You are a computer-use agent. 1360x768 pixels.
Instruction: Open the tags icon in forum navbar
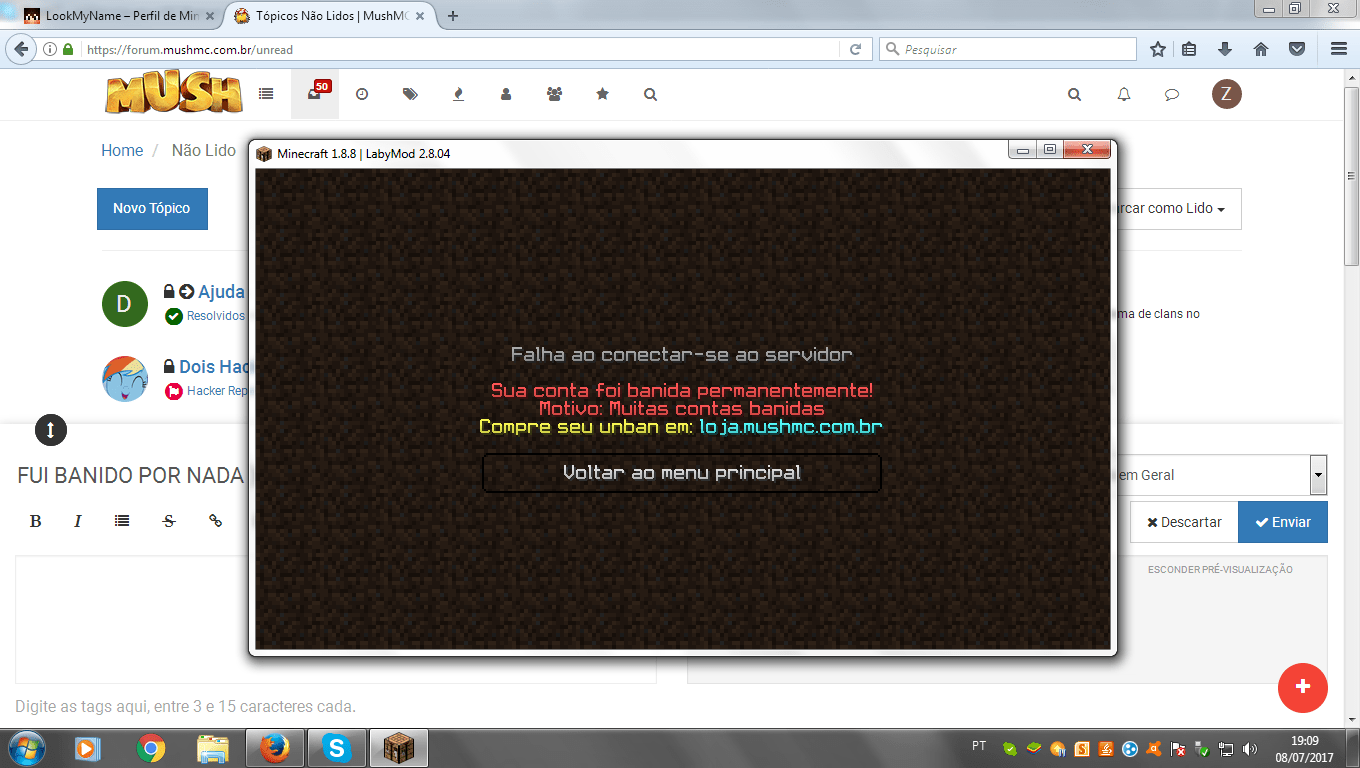click(410, 94)
